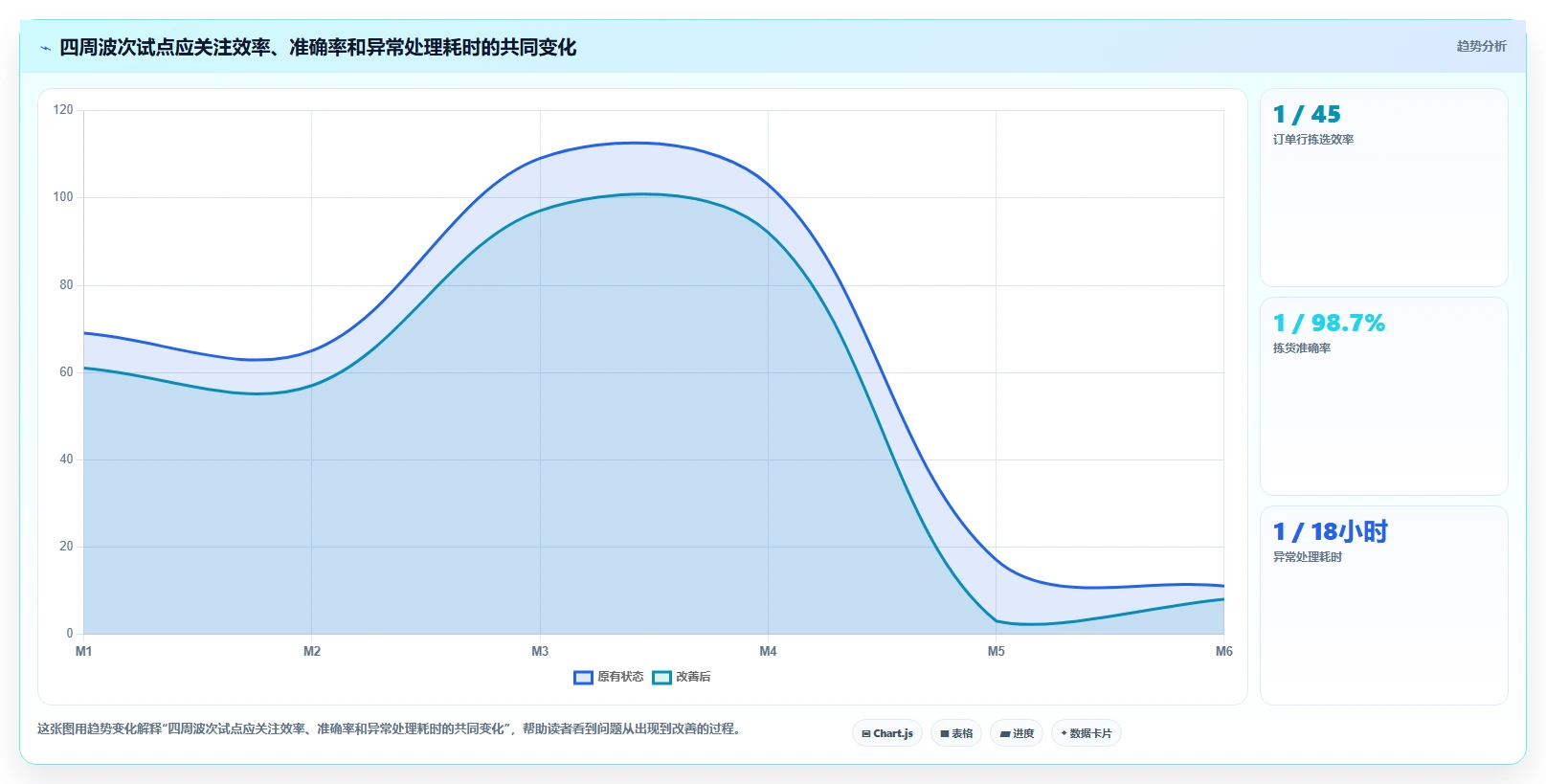Click the 数据卡片 tag

pyautogui.click(x=1087, y=733)
